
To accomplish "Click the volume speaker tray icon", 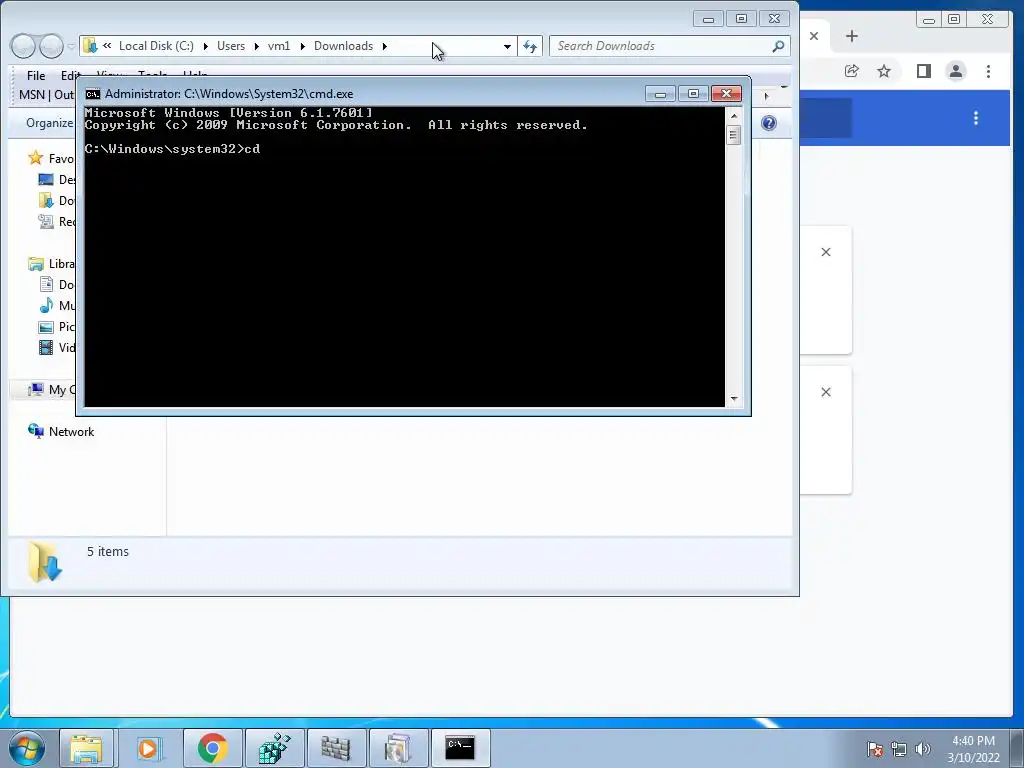I will point(922,749).
